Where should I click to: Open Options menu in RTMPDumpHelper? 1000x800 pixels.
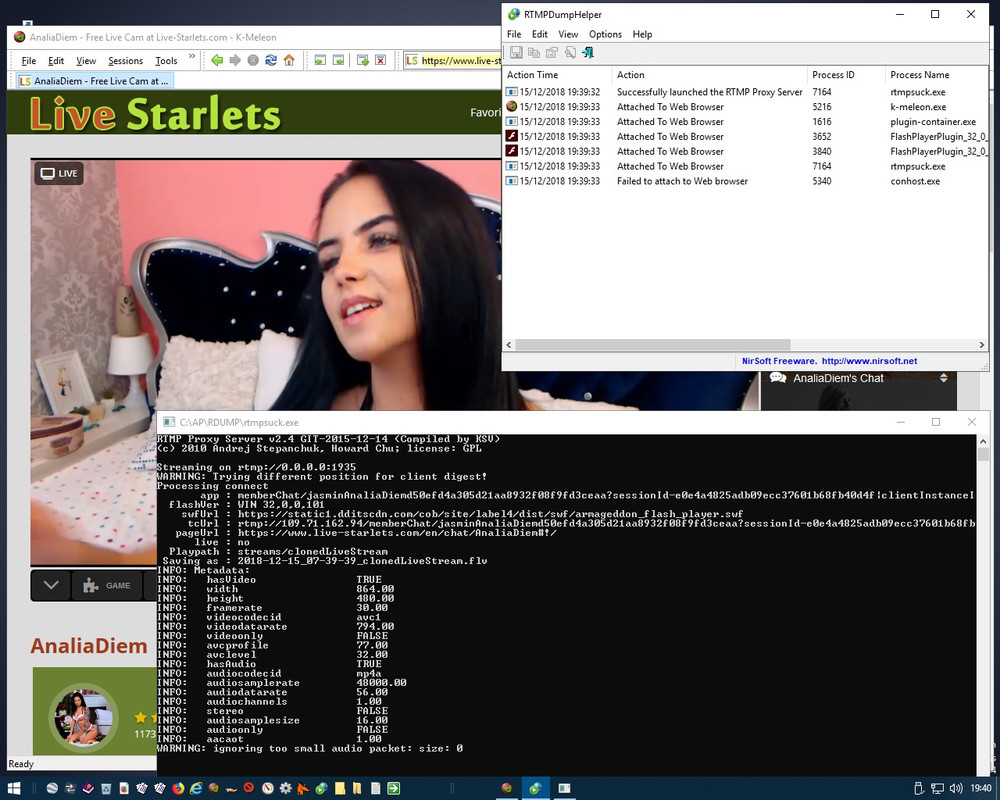605,34
